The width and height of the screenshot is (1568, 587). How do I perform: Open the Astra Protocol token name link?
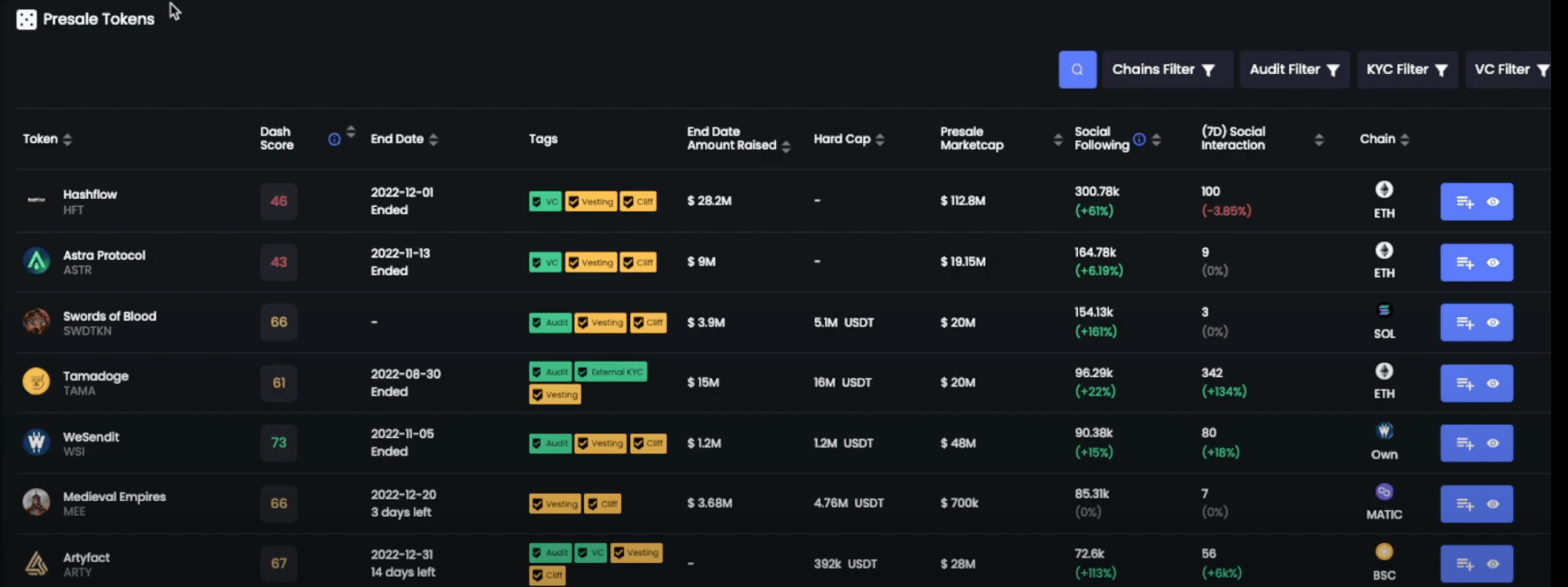104,255
